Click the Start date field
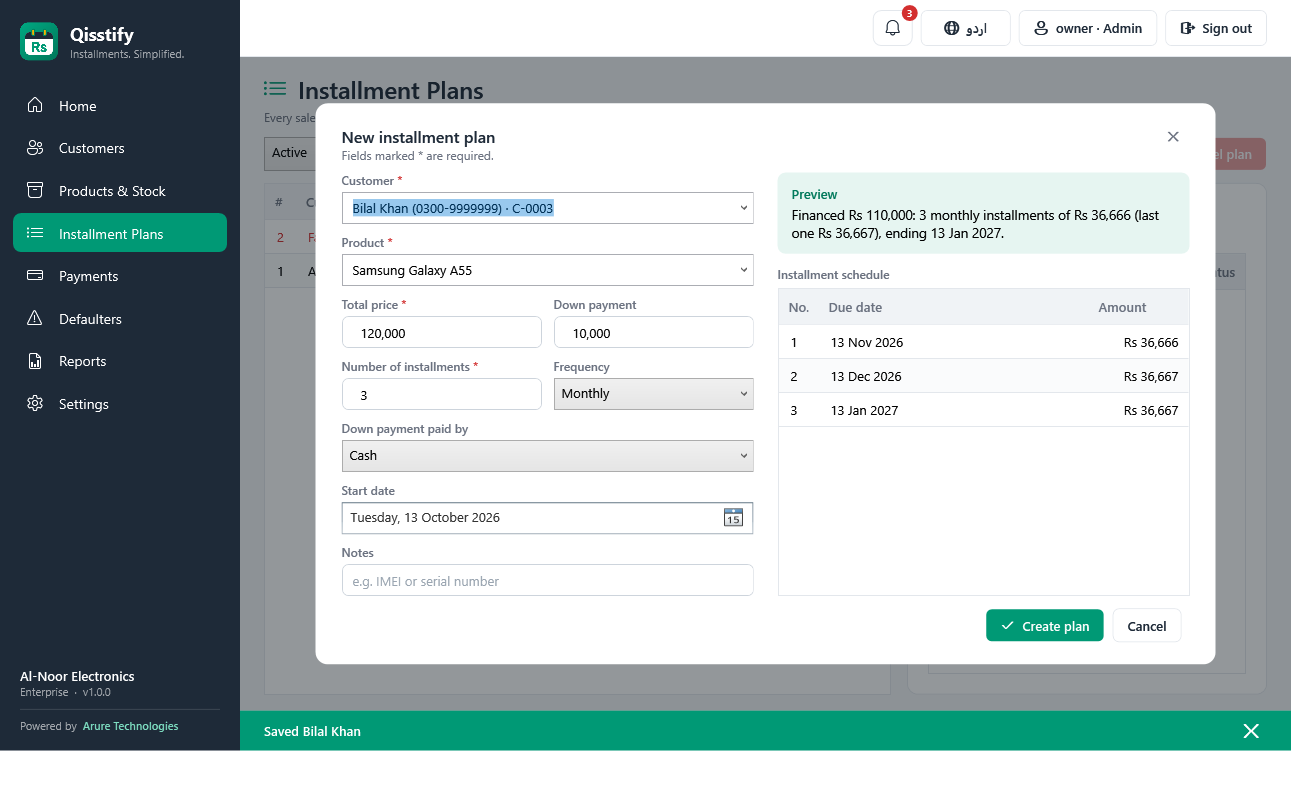Image resolution: width=1304 pixels, height=786 pixels. tap(547, 518)
